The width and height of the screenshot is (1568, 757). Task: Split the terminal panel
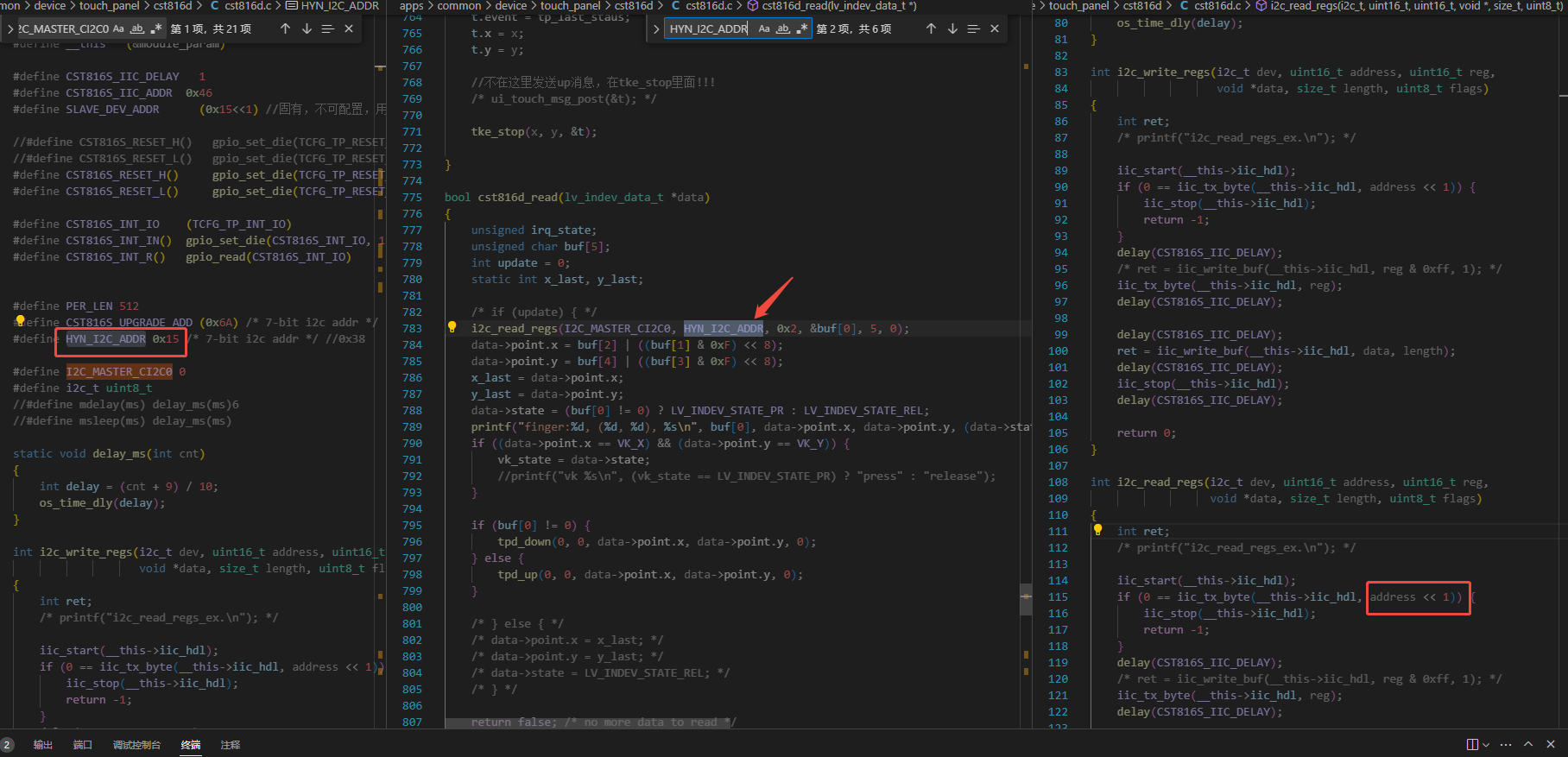coord(1472,744)
